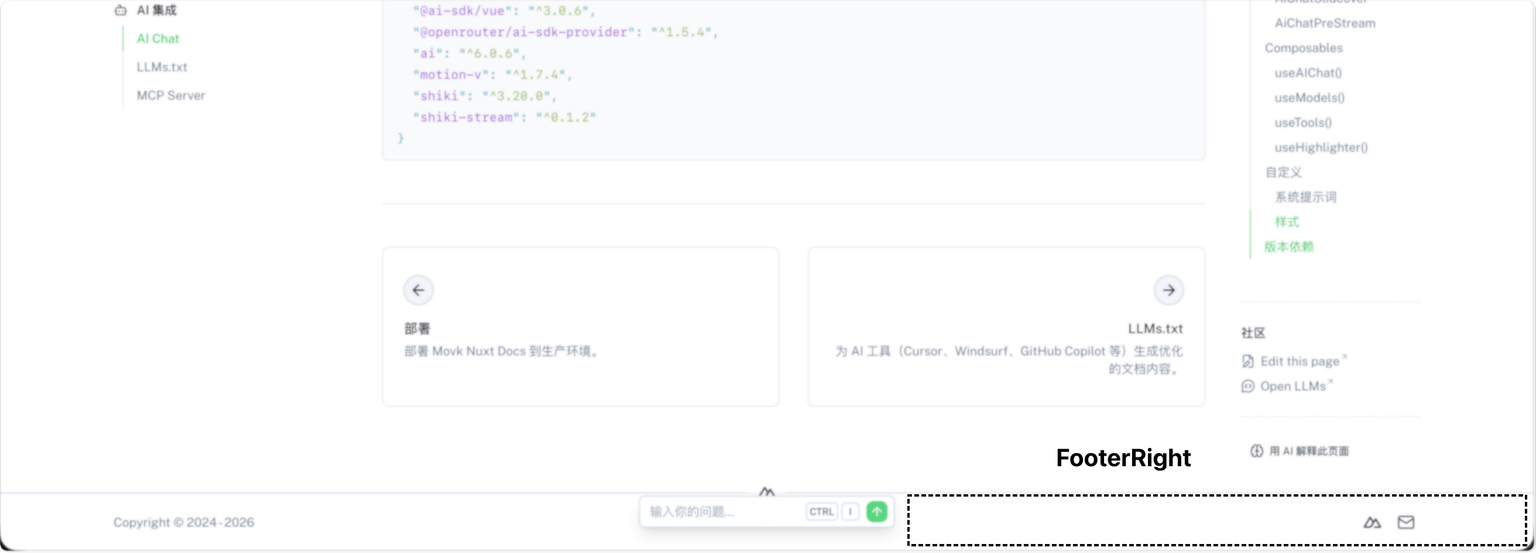
Task: Jump to useAIChat() heading
Action: click(1307, 73)
